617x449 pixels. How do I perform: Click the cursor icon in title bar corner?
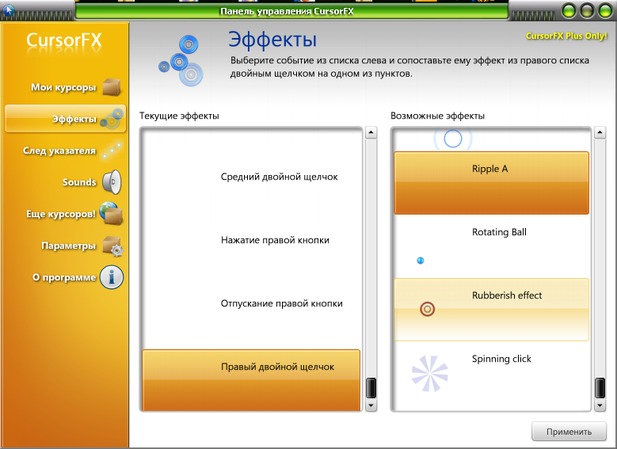(x=8, y=10)
